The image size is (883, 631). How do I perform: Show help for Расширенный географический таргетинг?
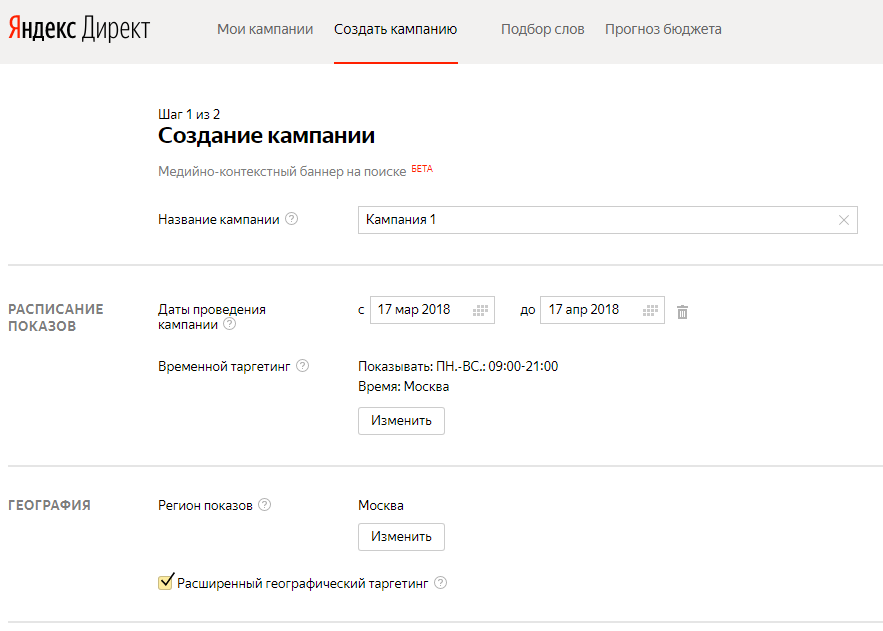441,583
